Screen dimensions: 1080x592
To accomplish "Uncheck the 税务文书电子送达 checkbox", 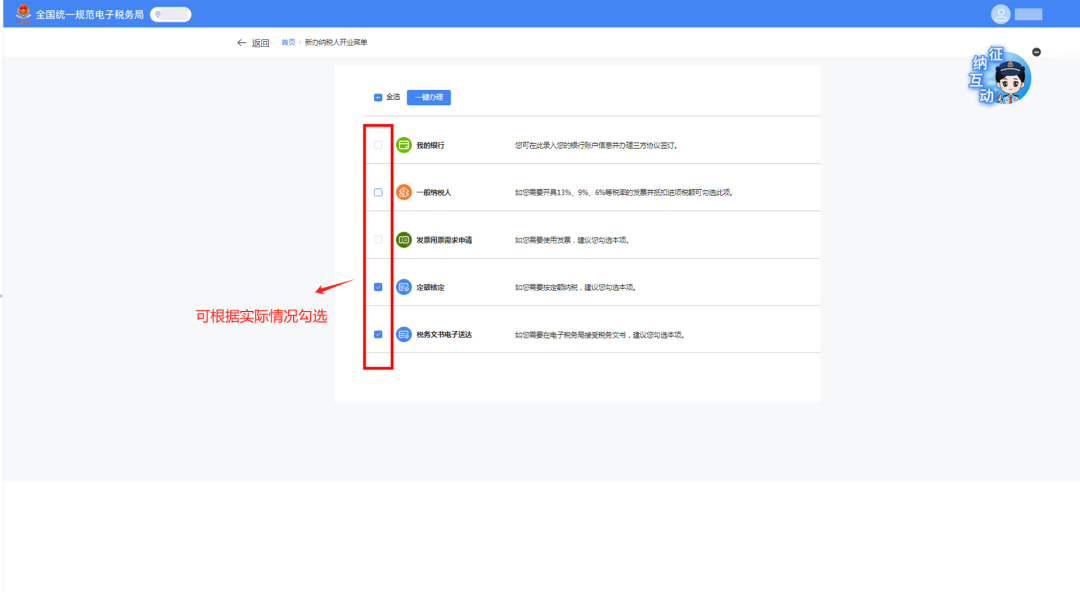I will (378, 334).
